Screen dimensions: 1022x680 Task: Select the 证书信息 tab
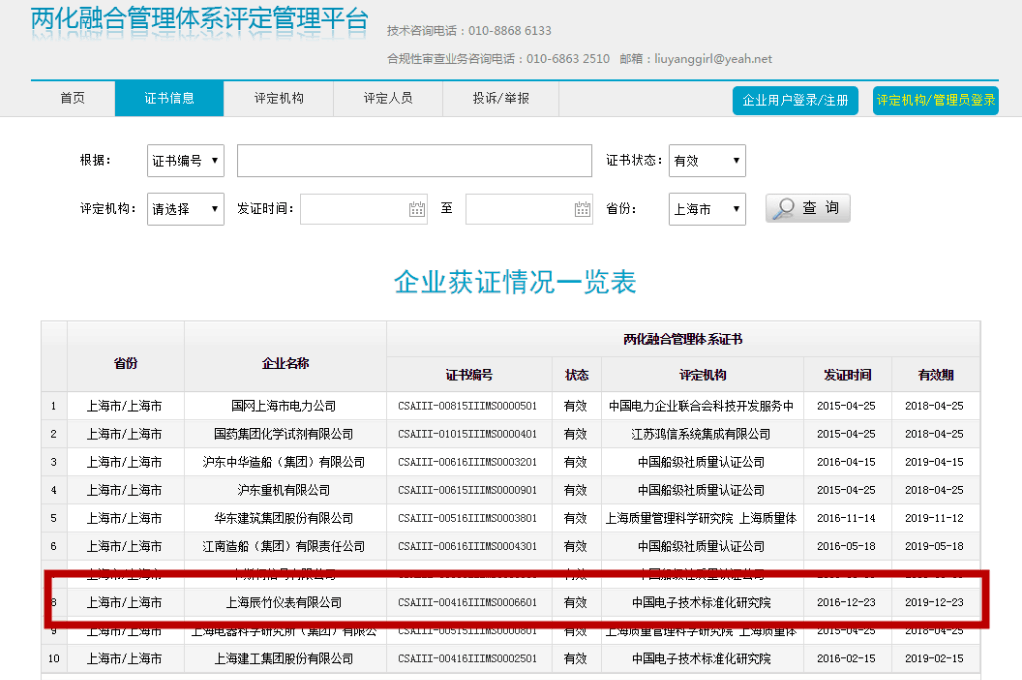(169, 99)
